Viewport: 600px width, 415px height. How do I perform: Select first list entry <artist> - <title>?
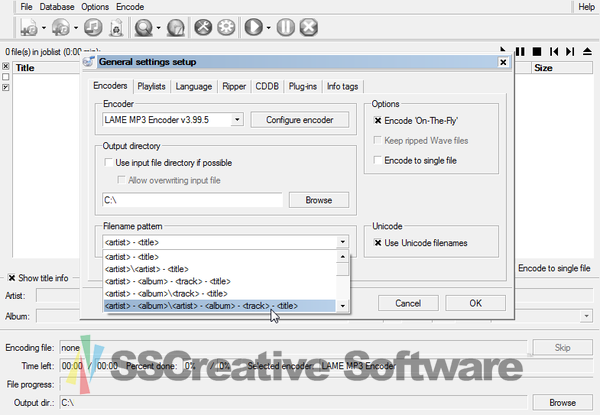pyautogui.click(x=220, y=257)
